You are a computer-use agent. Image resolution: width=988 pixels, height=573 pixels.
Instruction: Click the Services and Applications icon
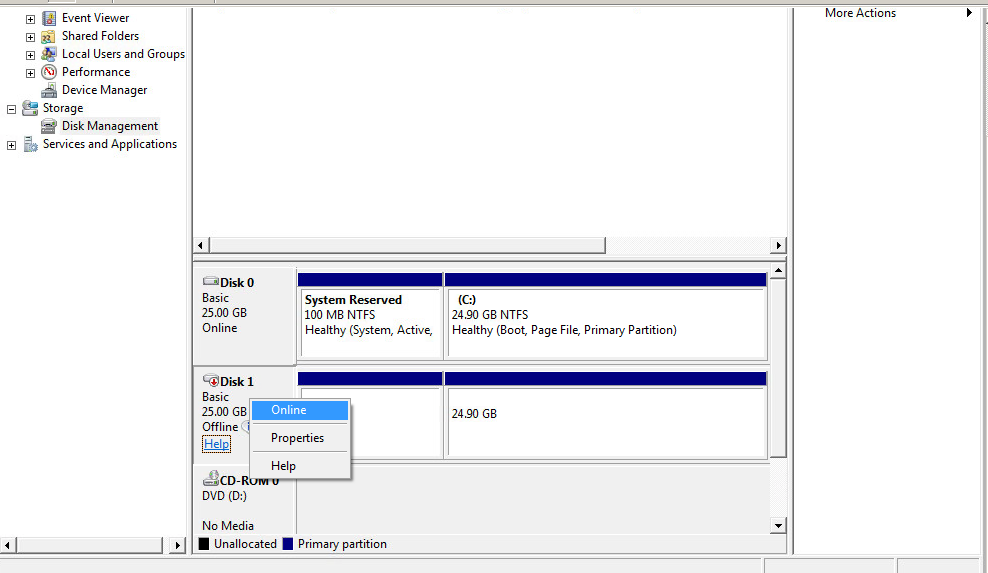[30, 144]
